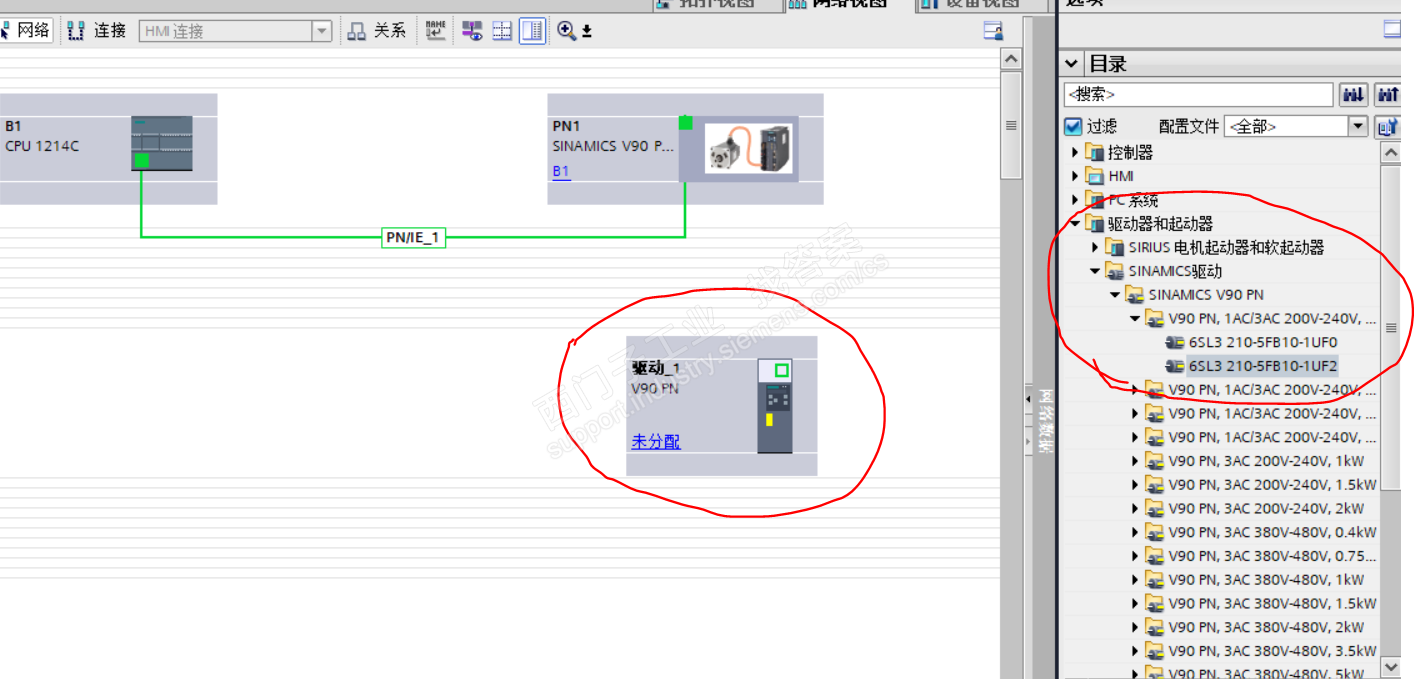This screenshot has width=1414, height=679.
Task: Select the 驱动器和起动器 tree label
Action: (x=1160, y=224)
